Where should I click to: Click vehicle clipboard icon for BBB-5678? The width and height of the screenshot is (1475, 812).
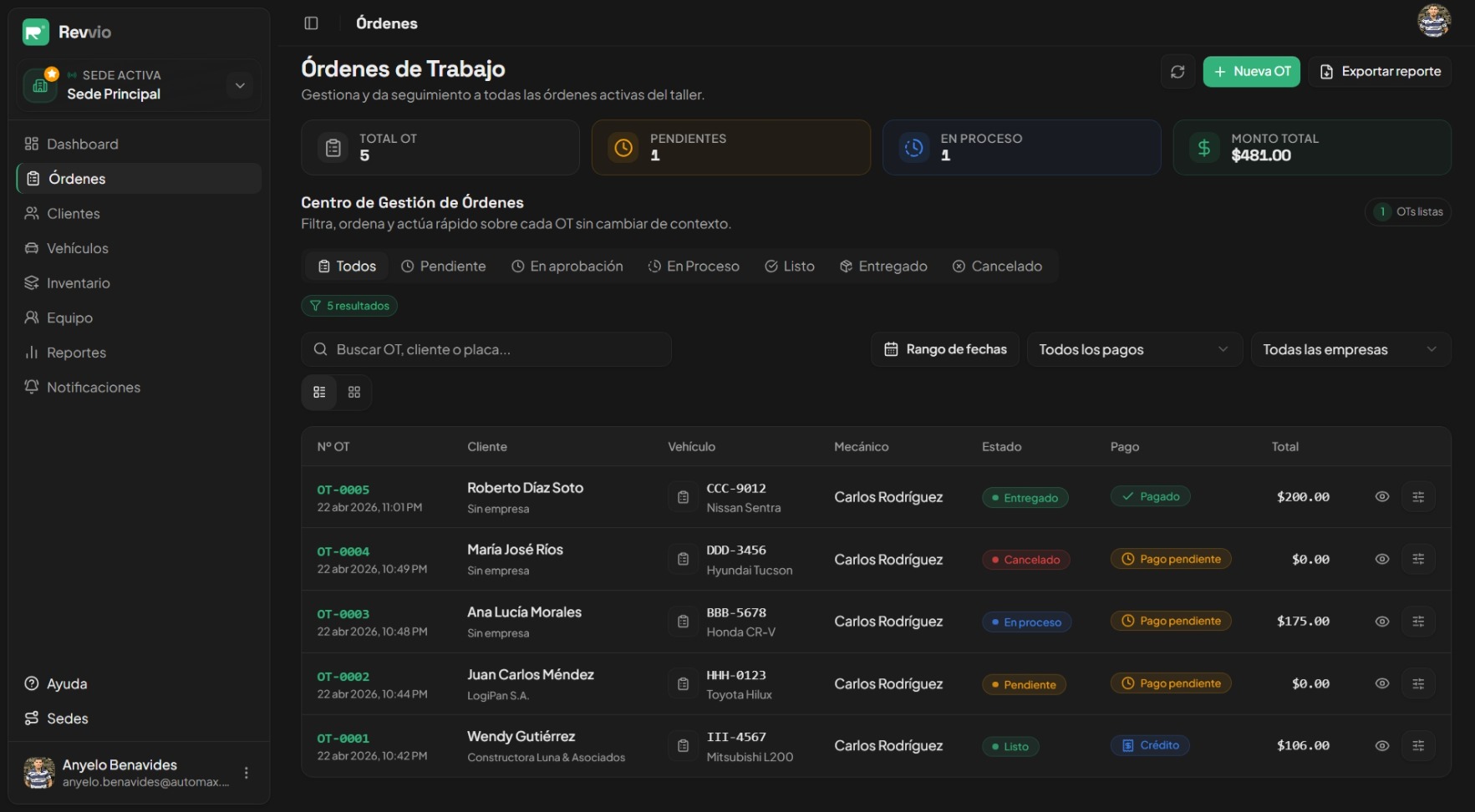pos(683,622)
